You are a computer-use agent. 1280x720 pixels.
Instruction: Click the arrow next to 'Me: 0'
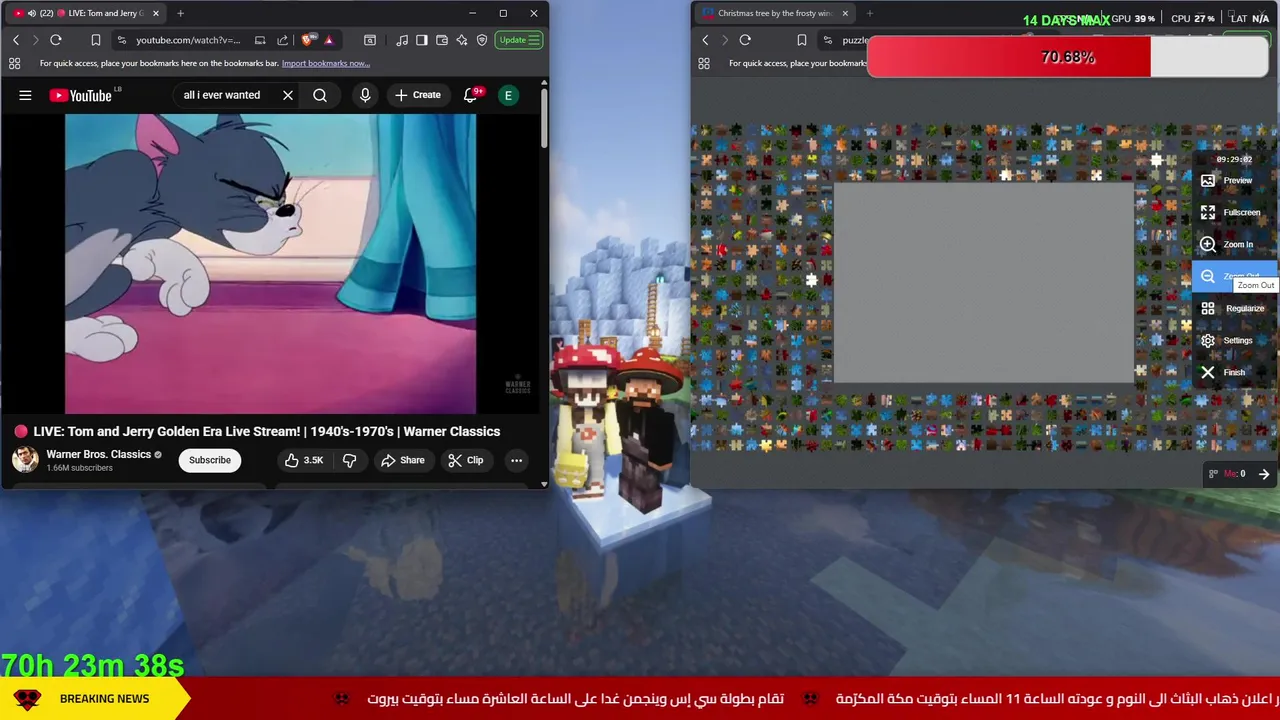click(1264, 474)
